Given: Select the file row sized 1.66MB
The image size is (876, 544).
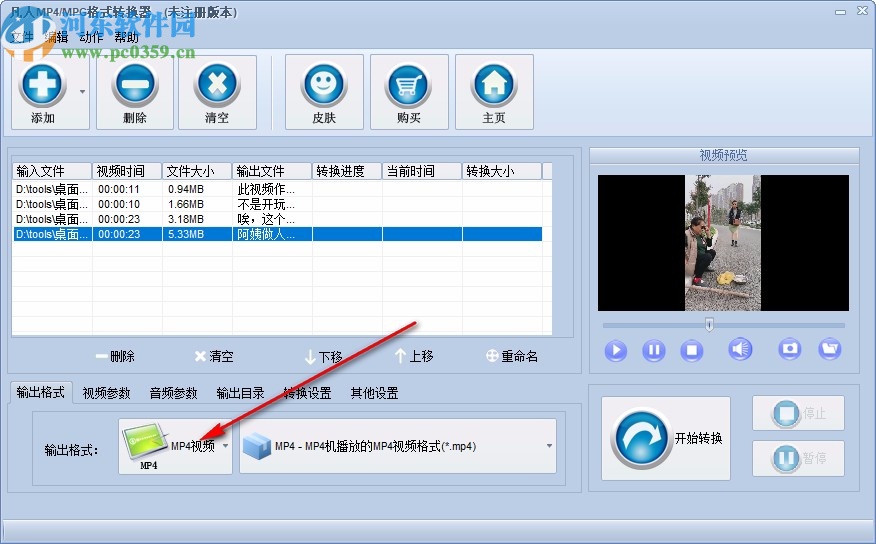Looking at the screenshot, I should click(x=277, y=204).
